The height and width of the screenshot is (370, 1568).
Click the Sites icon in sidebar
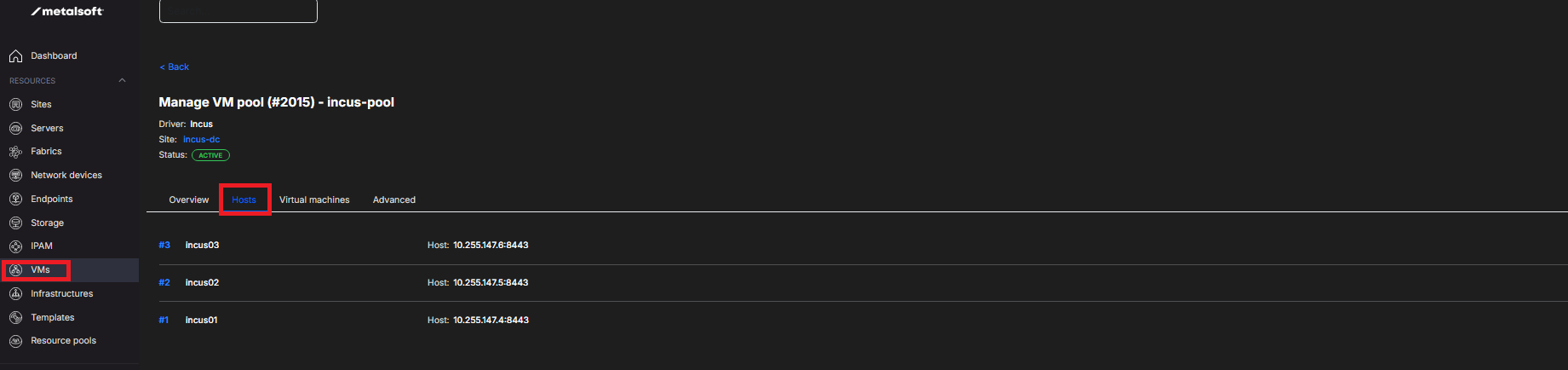(x=15, y=105)
